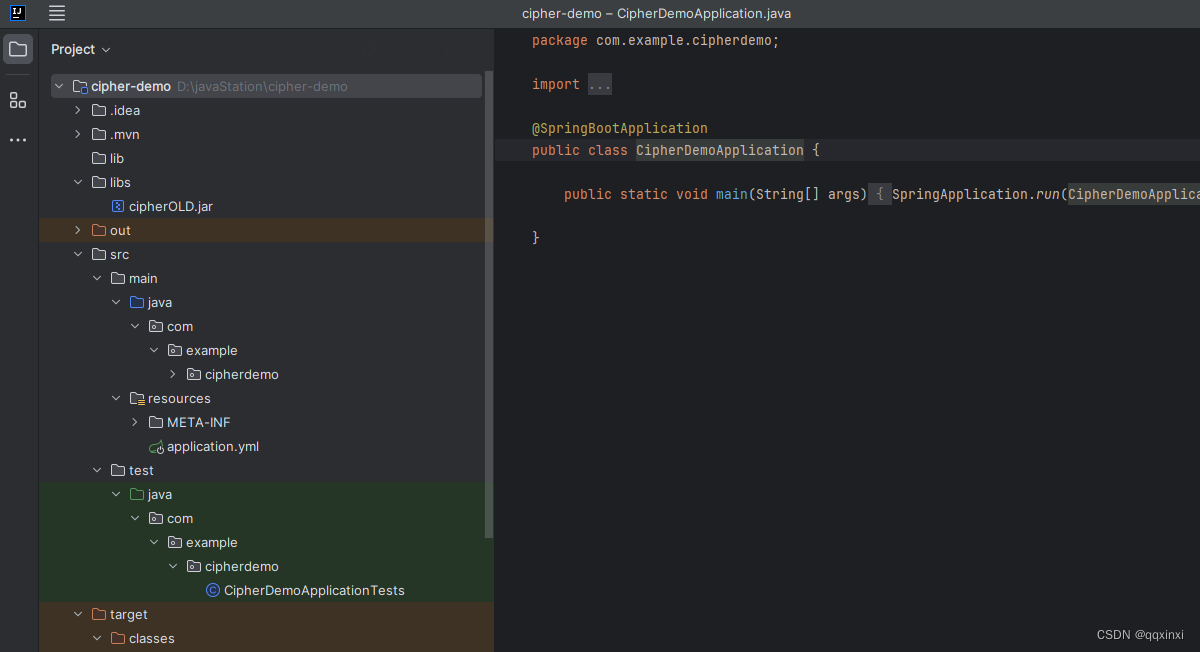This screenshot has height=652, width=1200.
Task: Select the lib folder
Action: [117, 158]
